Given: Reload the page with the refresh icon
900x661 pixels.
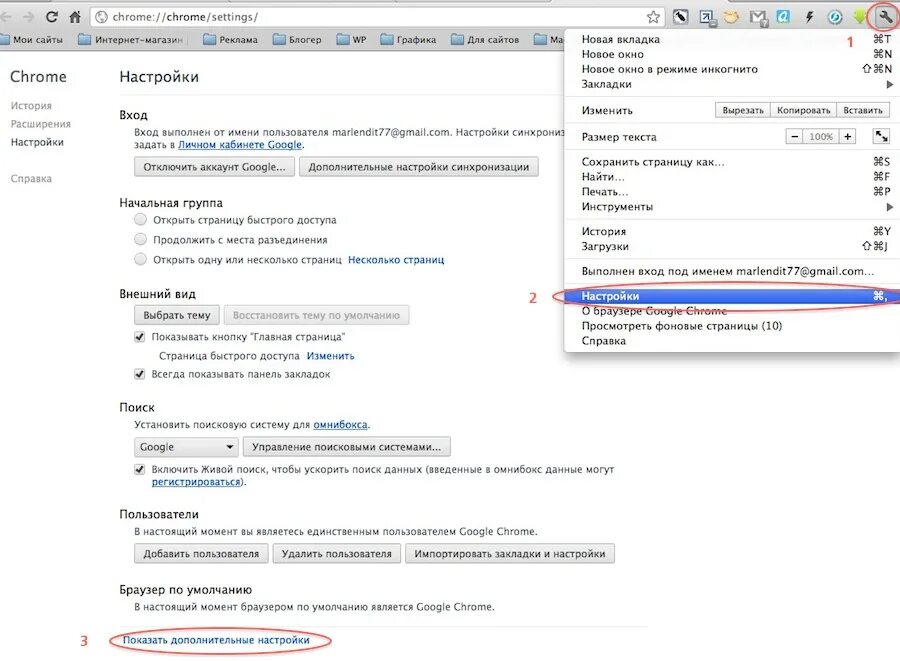Looking at the screenshot, I should 52,17.
